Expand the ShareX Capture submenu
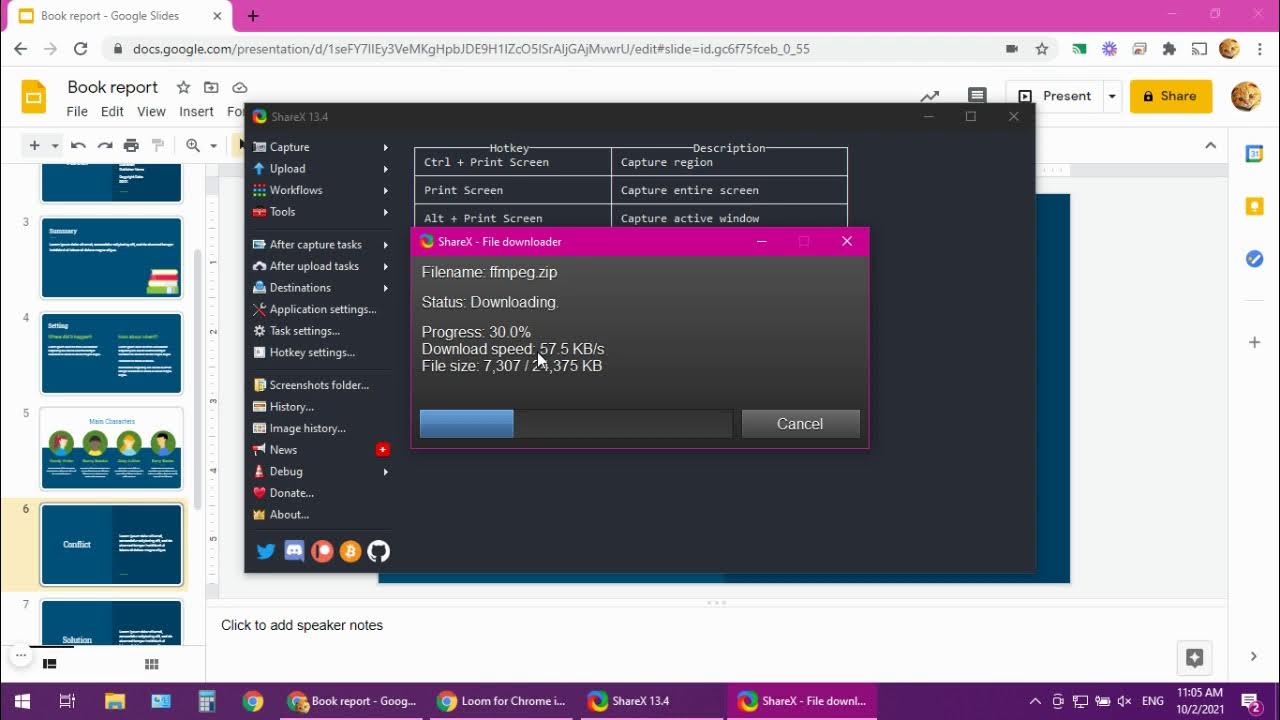The width and height of the screenshot is (1280, 720). coord(385,147)
